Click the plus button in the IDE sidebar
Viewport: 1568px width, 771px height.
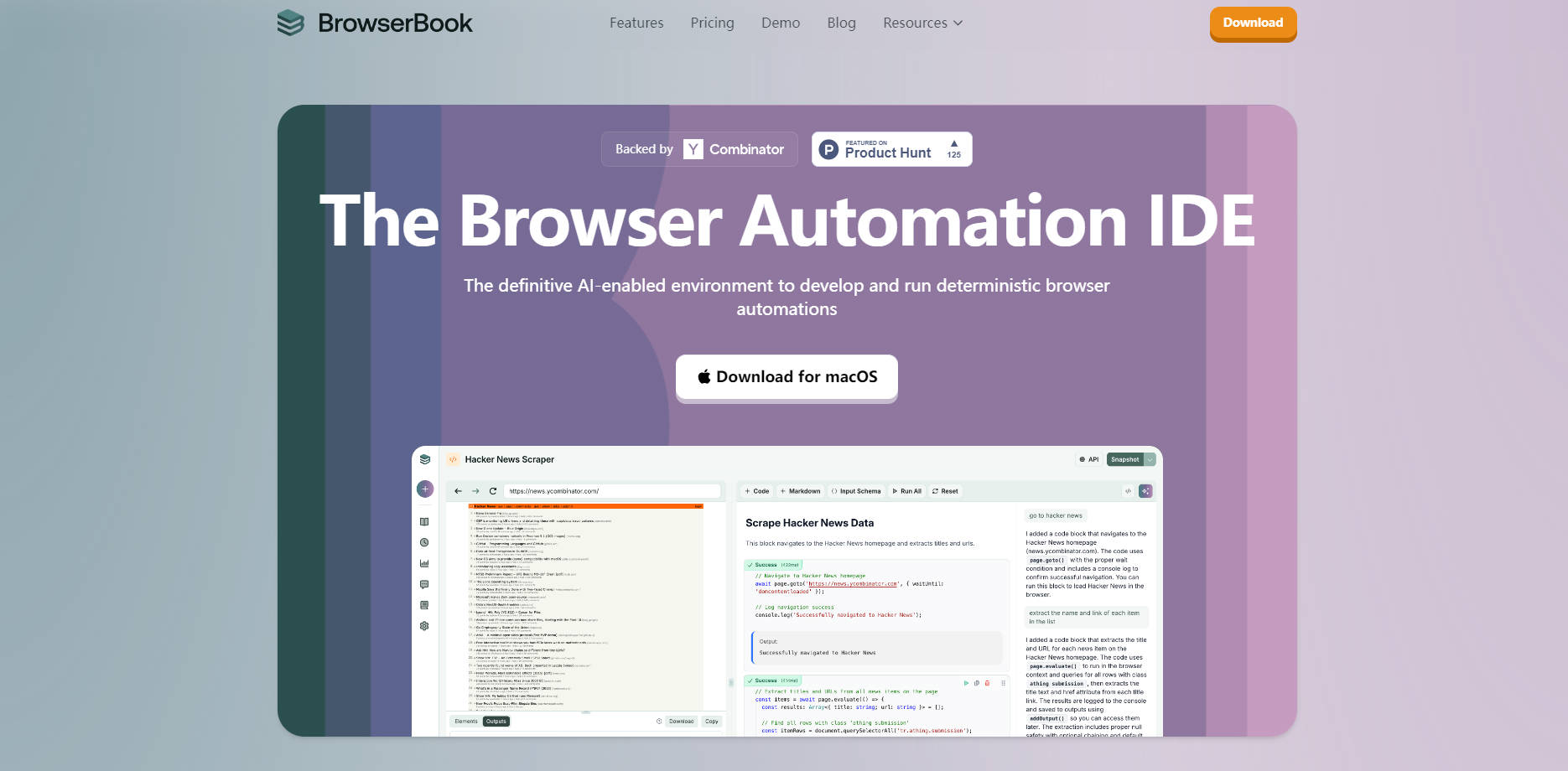425,489
